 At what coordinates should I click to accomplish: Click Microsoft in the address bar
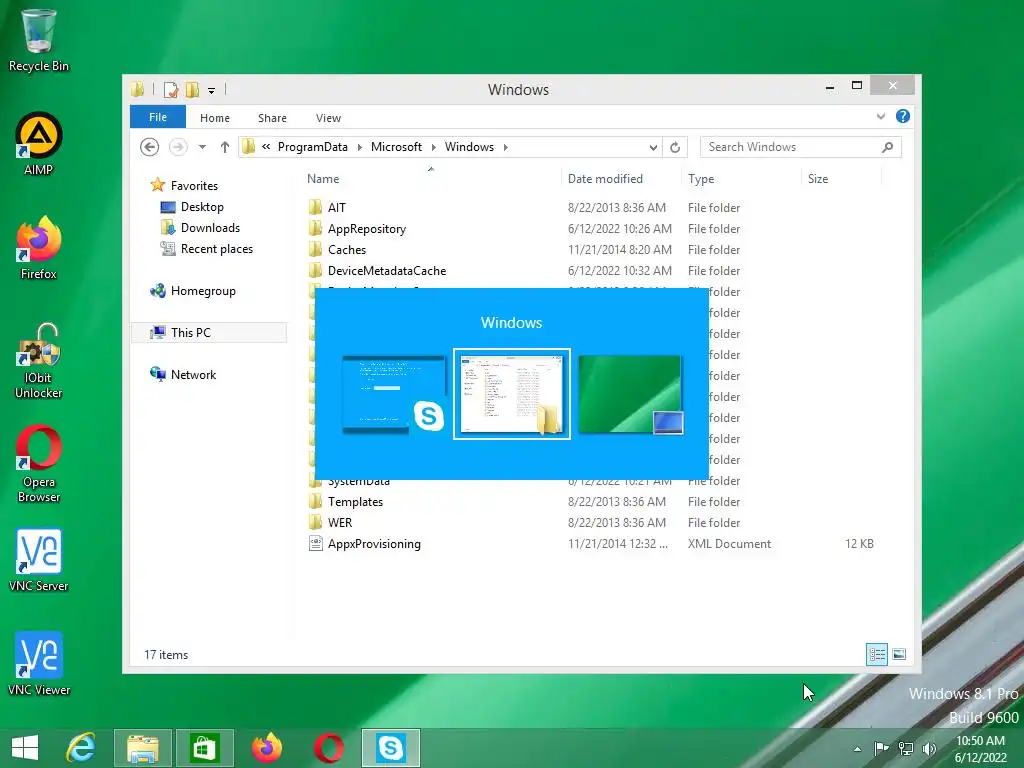396,147
